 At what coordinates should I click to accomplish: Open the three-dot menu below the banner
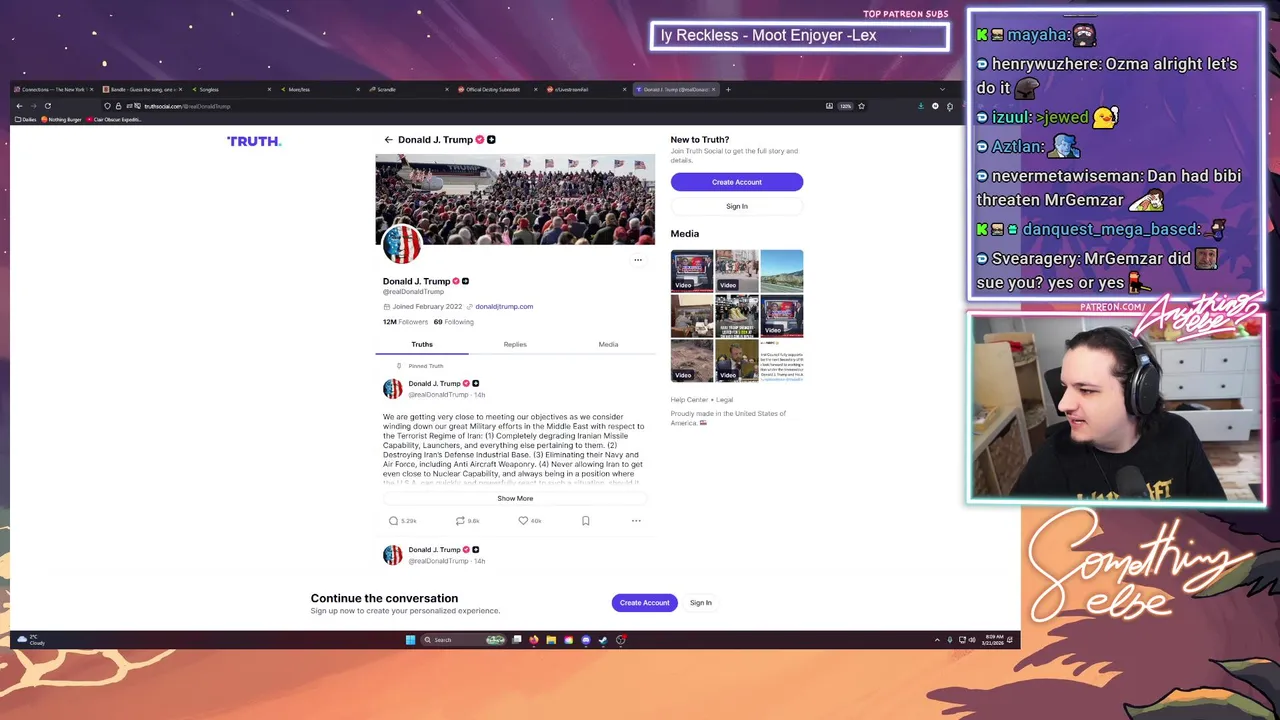[x=638, y=260]
